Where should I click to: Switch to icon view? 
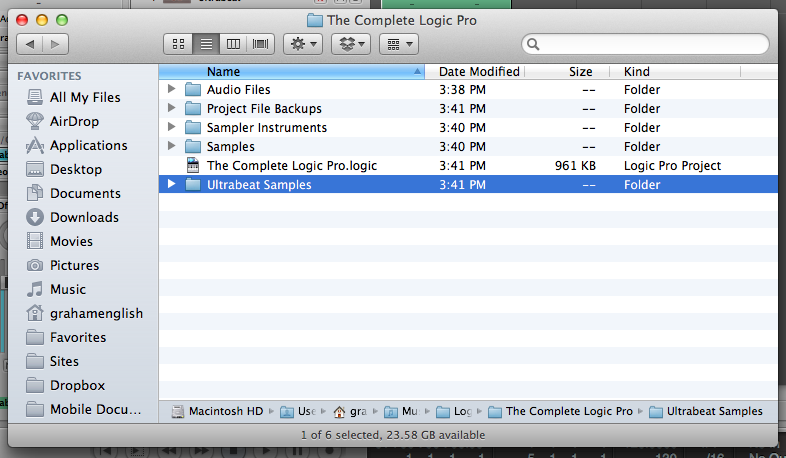point(179,44)
